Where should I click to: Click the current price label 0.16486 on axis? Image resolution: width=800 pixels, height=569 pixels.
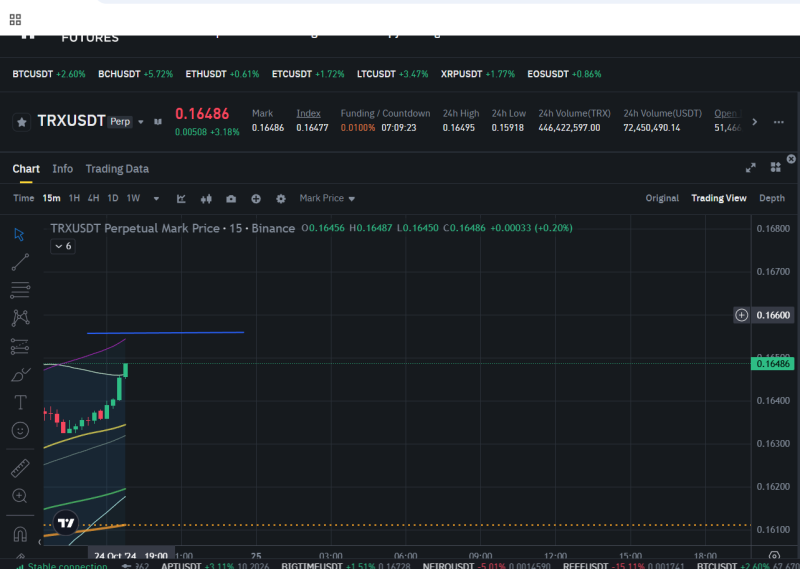pos(772,364)
